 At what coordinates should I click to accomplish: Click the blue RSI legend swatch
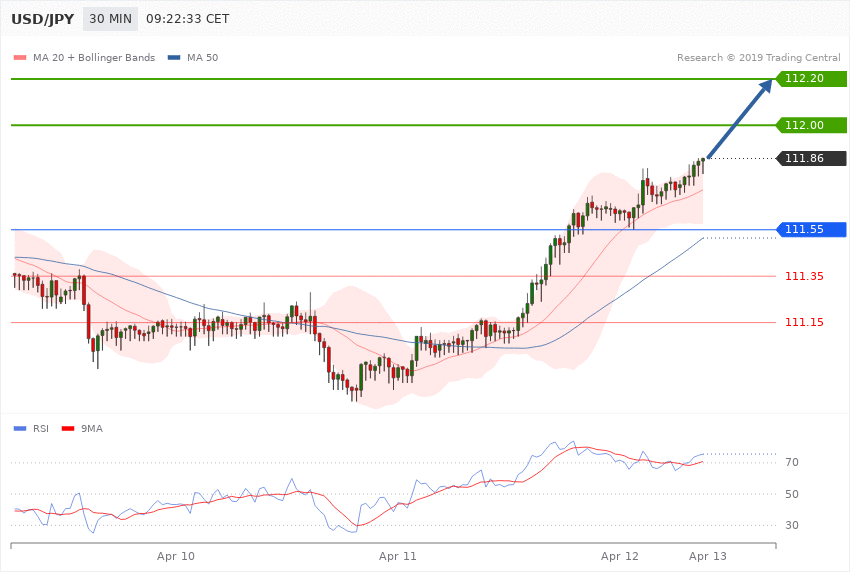(x=20, y=429)
